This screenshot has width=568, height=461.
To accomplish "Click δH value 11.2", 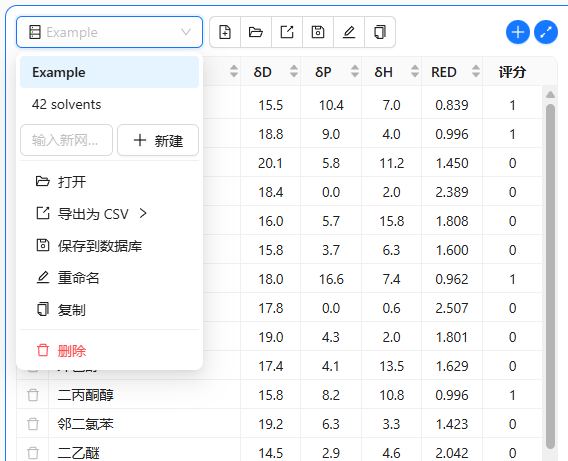I will (392, 163).
